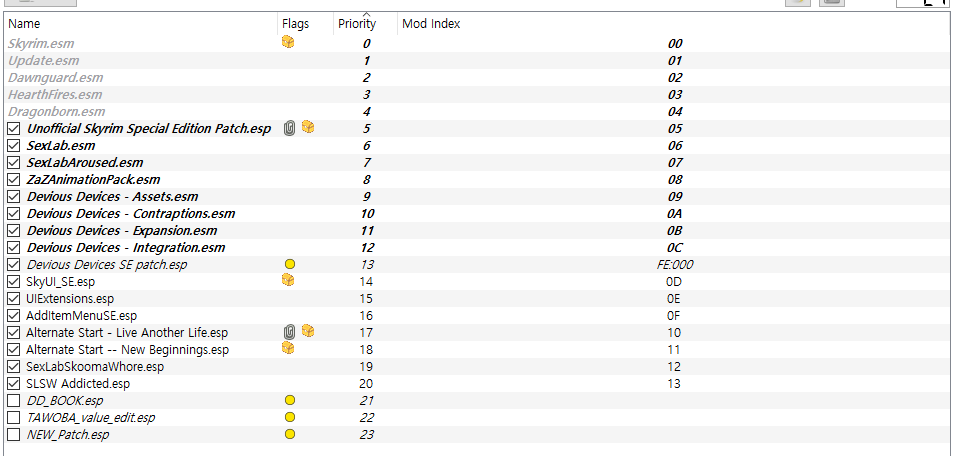
Task: Click yellow circle flag on TAWOBA_value_edit.esp
Action: pos(290,417)
